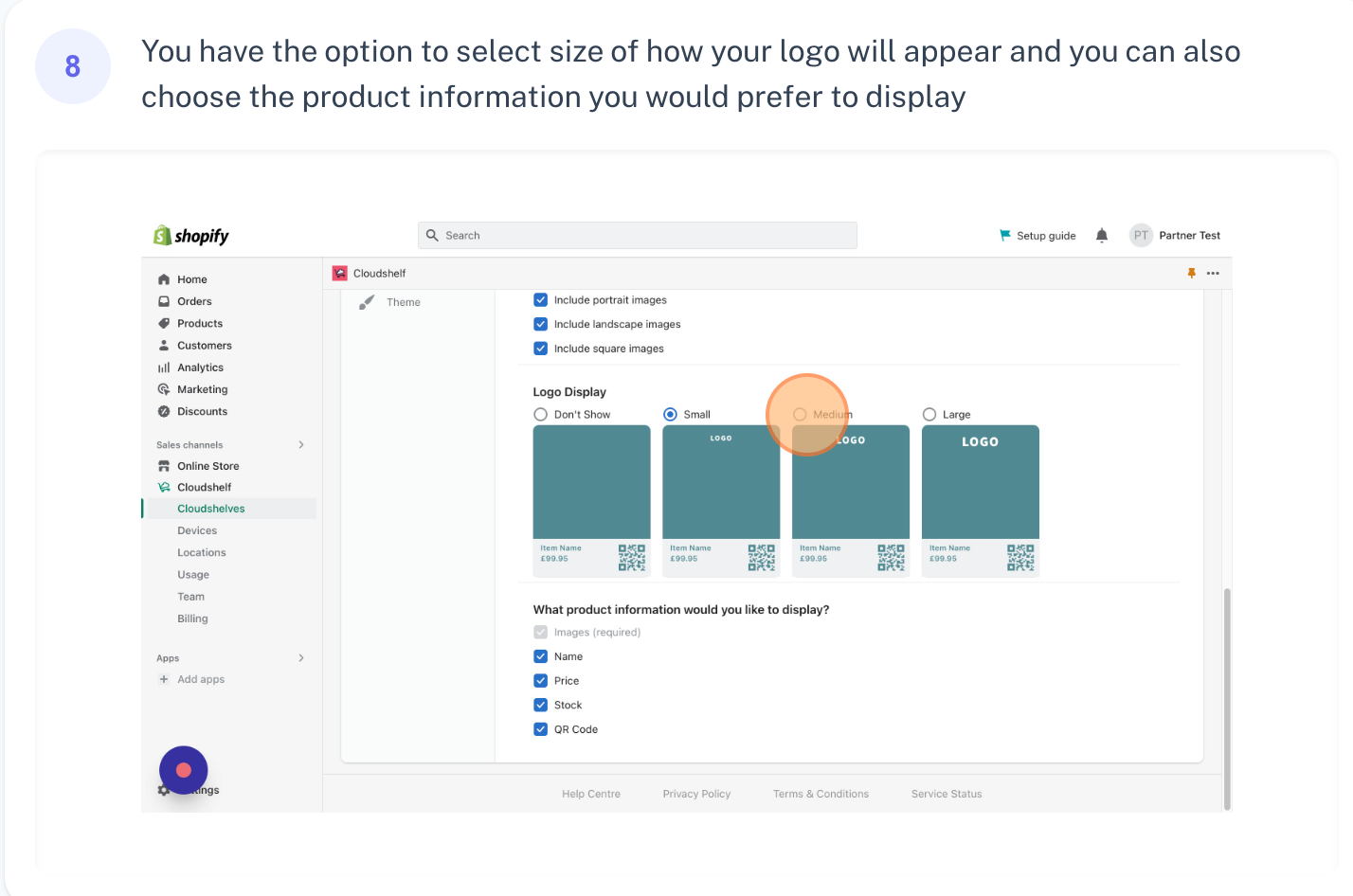The image size is (1353, 896).
Task: Uncheck the Stock product info checkbox
Action: pos(541,705)
